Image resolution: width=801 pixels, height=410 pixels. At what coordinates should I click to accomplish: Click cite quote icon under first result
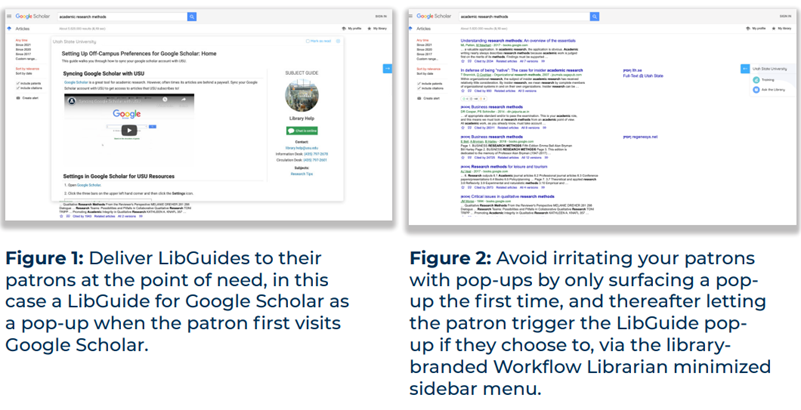point(469,60)
